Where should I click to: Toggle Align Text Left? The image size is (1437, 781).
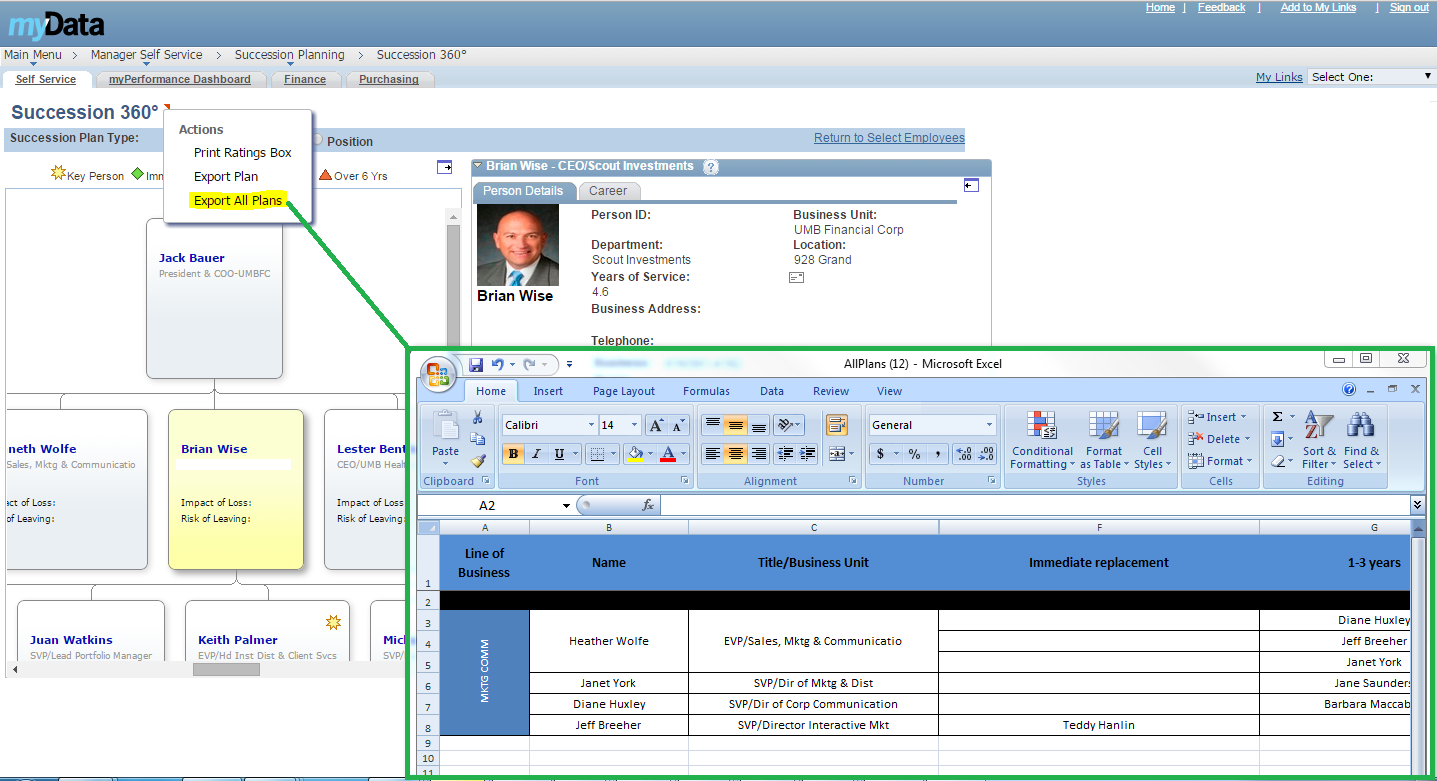pyautogui.click(x=713, y=454)
